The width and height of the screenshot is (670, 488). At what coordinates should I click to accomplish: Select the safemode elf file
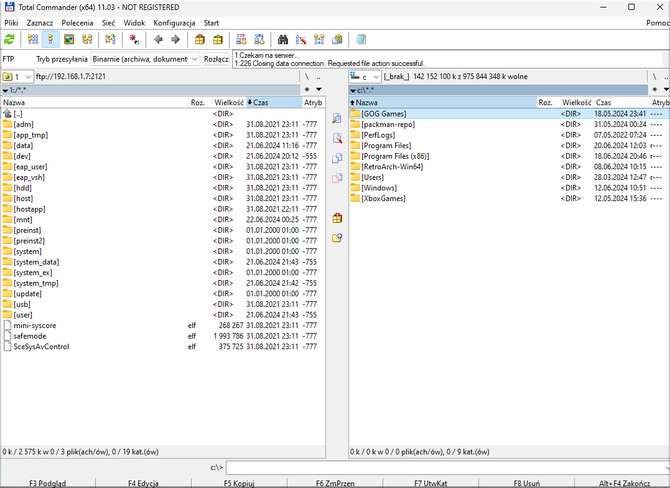[163, 336]
